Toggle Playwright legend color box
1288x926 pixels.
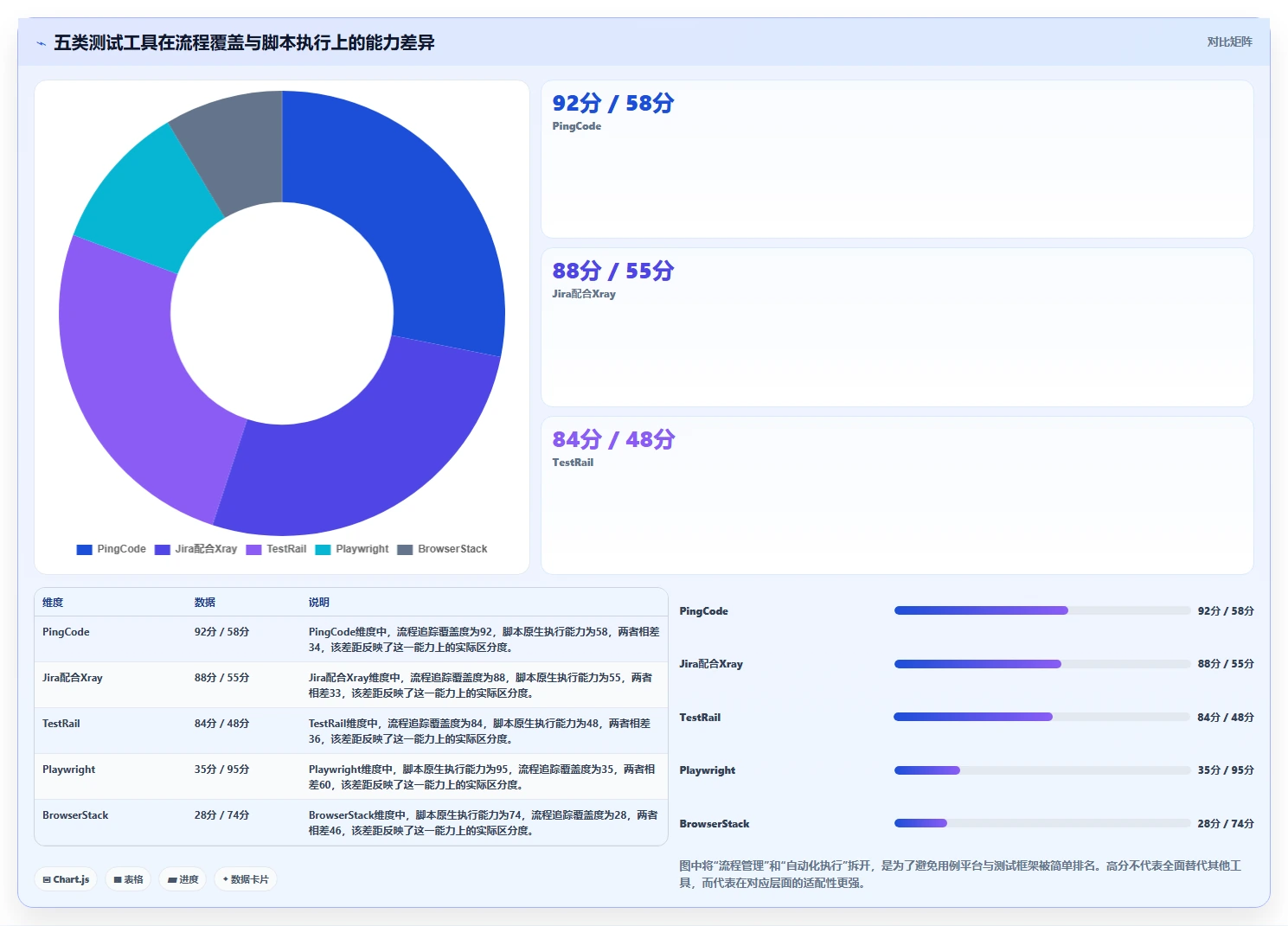click(323, 549)
